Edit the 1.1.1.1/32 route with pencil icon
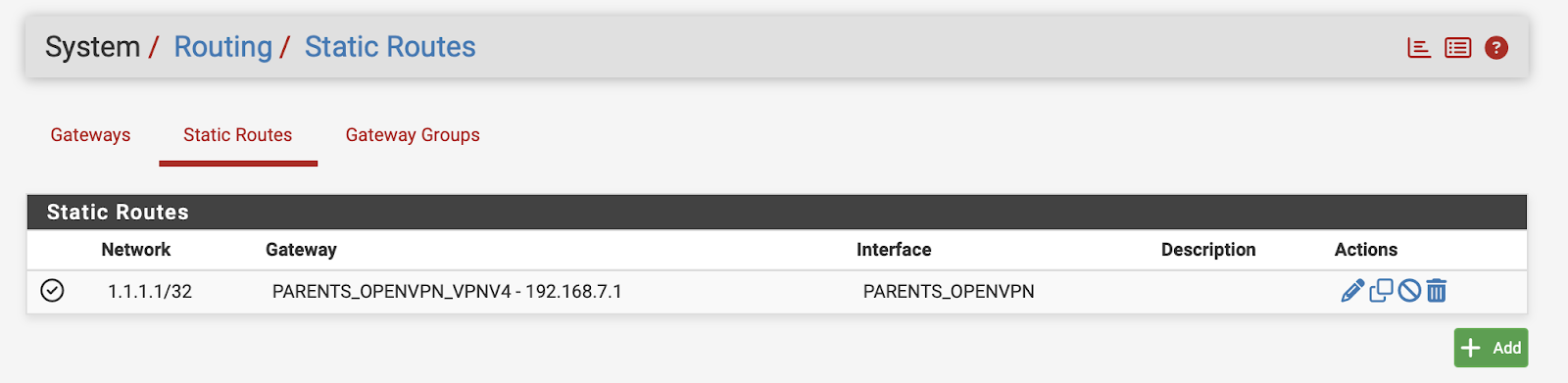Image resolution: width=1568 pixels, height=383 pixels. point(1352,291)
